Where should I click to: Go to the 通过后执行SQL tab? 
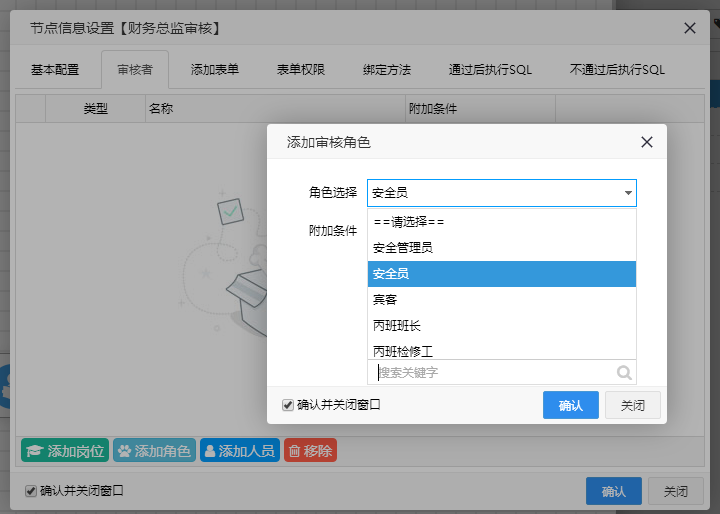click(x=490, y=70)
